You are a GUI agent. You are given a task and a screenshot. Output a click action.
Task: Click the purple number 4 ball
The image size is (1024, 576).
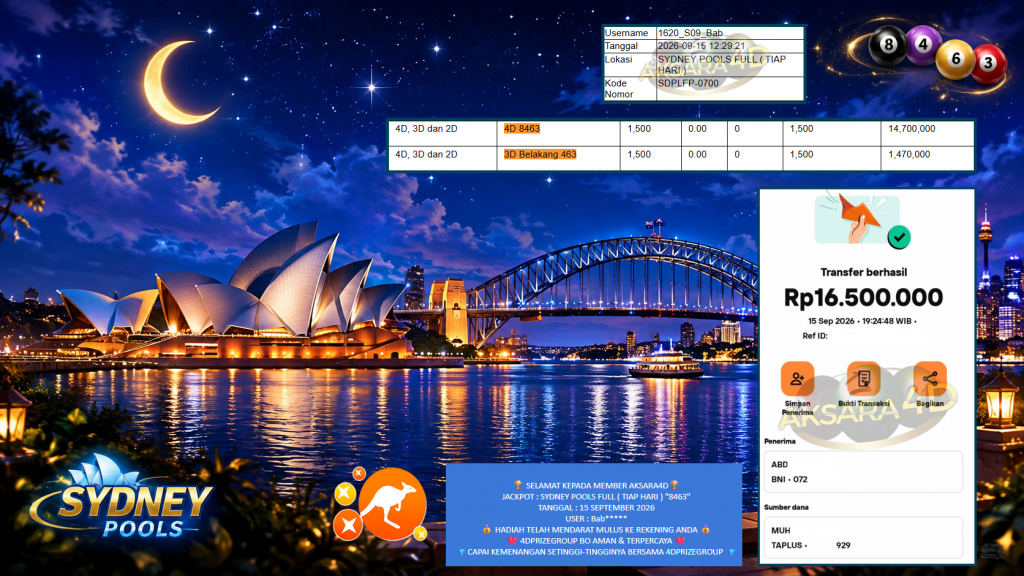pos(923,44)
